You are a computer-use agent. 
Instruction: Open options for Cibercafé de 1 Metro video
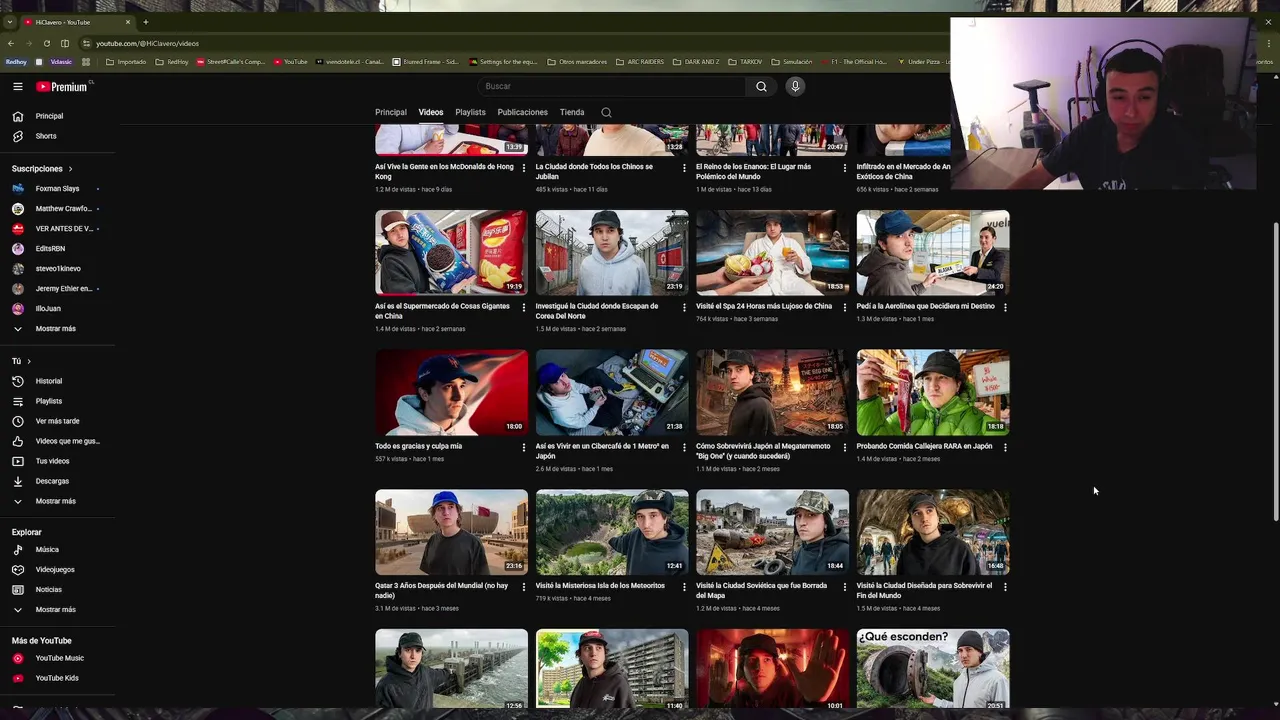(x=684, y=447)
